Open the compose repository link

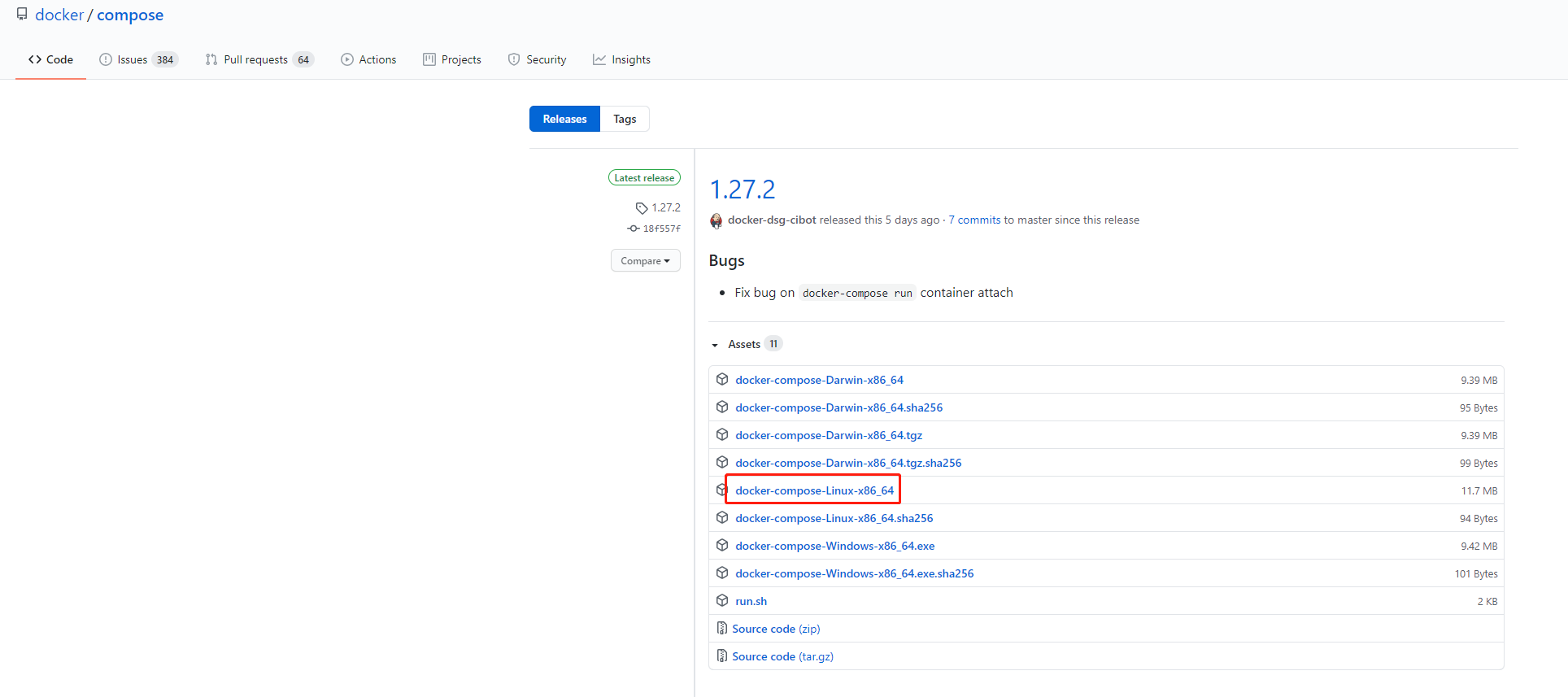pos(130,15)
